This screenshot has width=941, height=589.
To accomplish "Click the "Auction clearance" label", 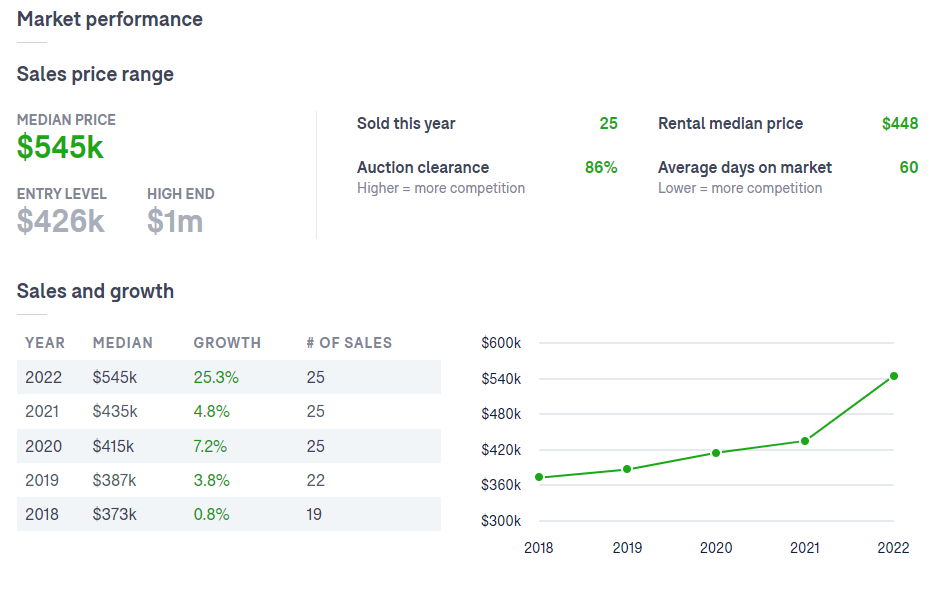I will (x=423, y=167).
